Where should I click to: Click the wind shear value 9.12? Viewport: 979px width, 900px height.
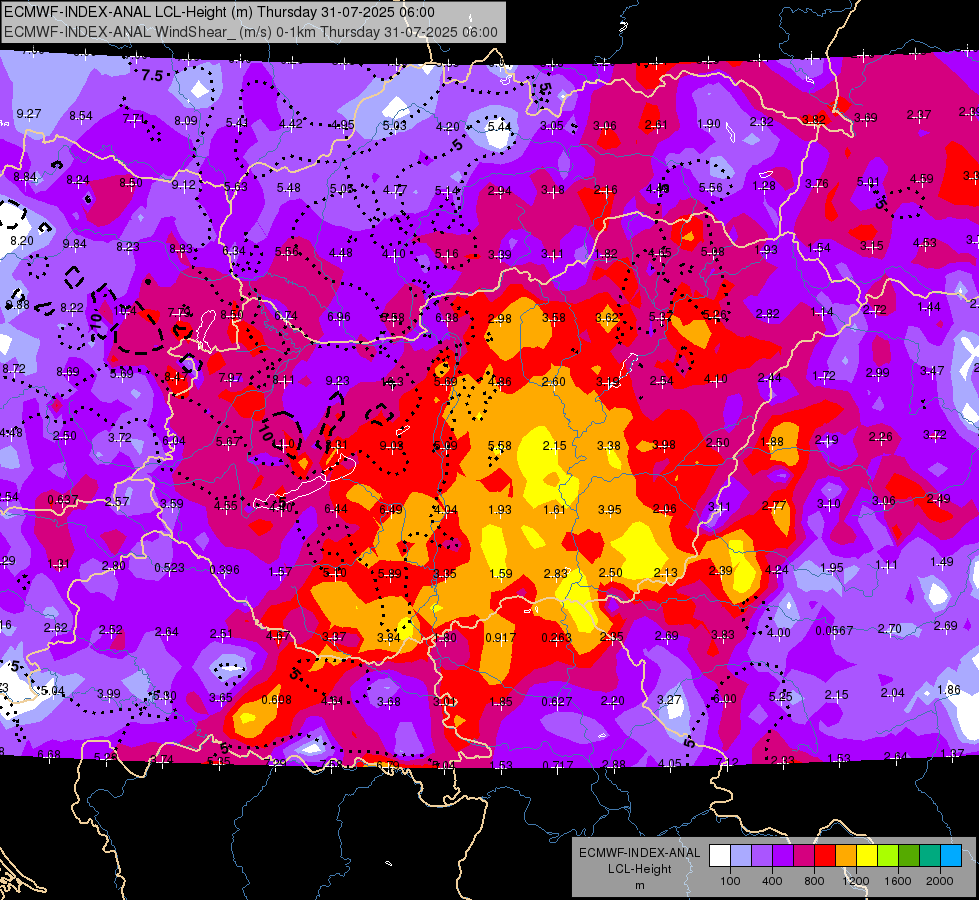(x=184, y=184)
